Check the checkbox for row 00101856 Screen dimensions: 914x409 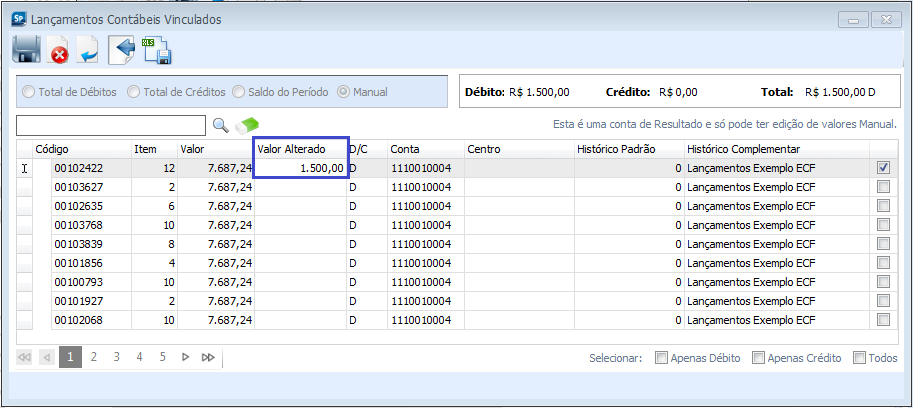pos(884,263)
